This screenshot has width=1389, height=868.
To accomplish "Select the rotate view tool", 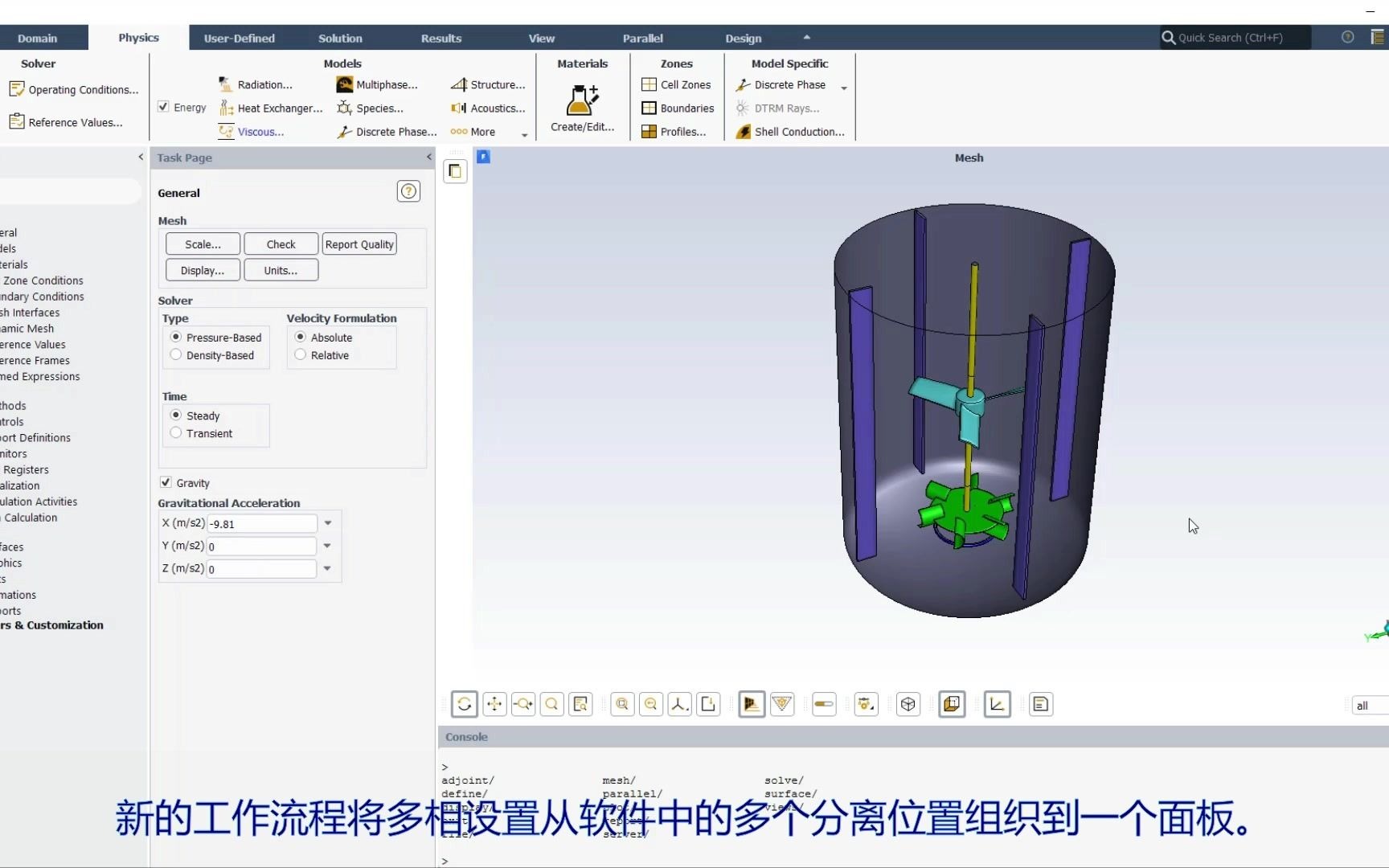I will point(465,704).
